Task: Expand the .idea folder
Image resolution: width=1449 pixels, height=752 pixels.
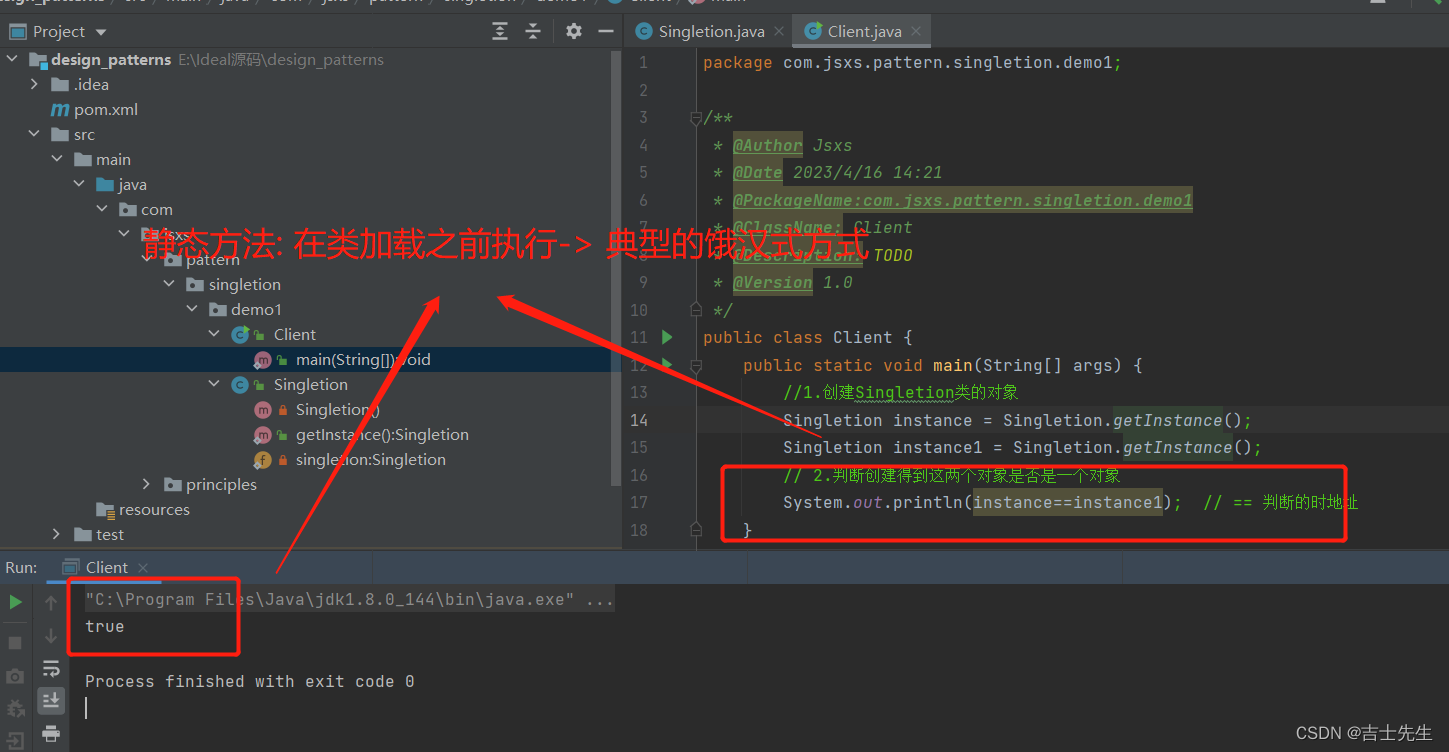Action: 35,85
